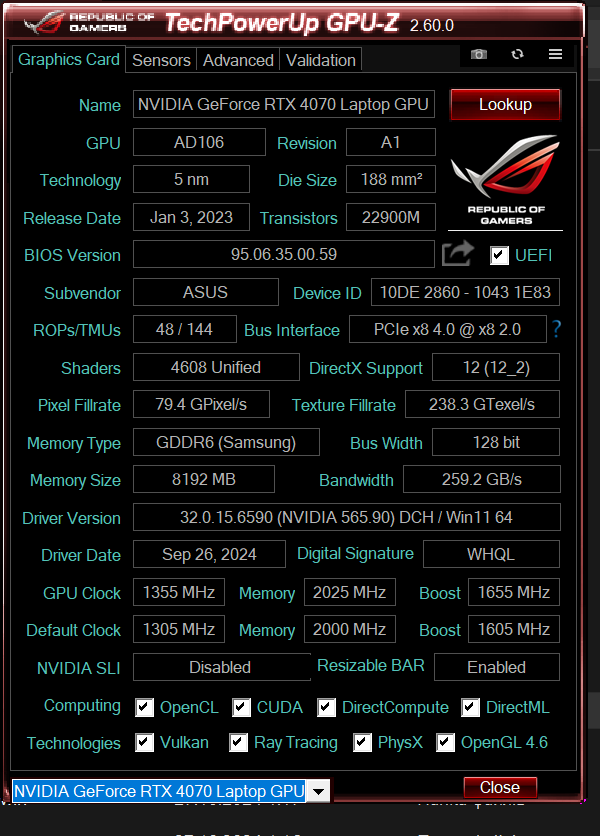
Task: Select the Graphics Card tab
Action: click(x=68, y=59)
